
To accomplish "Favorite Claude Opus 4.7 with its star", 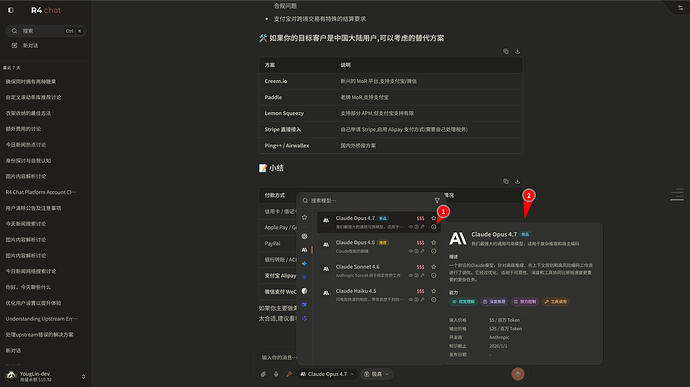I will (433, 218).
